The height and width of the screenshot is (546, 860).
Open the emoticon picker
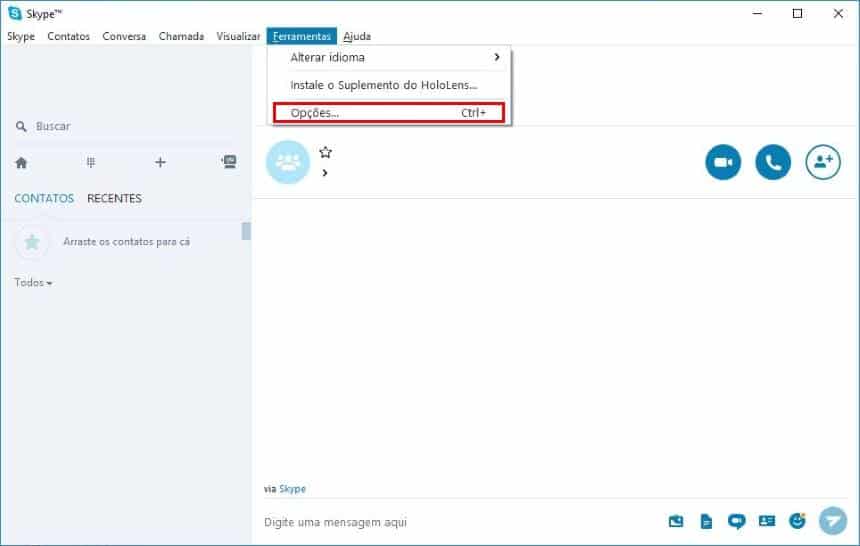tap(797, 520)
